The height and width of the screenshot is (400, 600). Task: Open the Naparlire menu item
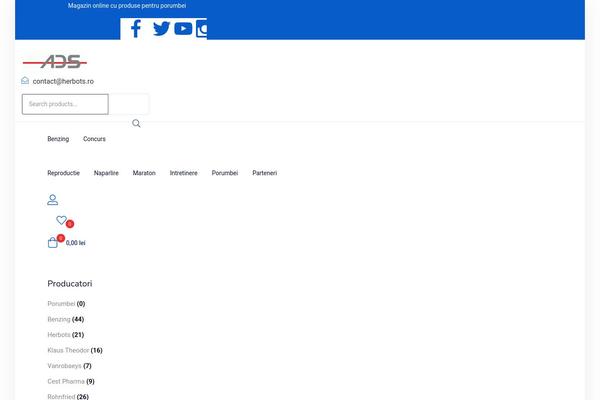tap(106, 173)
